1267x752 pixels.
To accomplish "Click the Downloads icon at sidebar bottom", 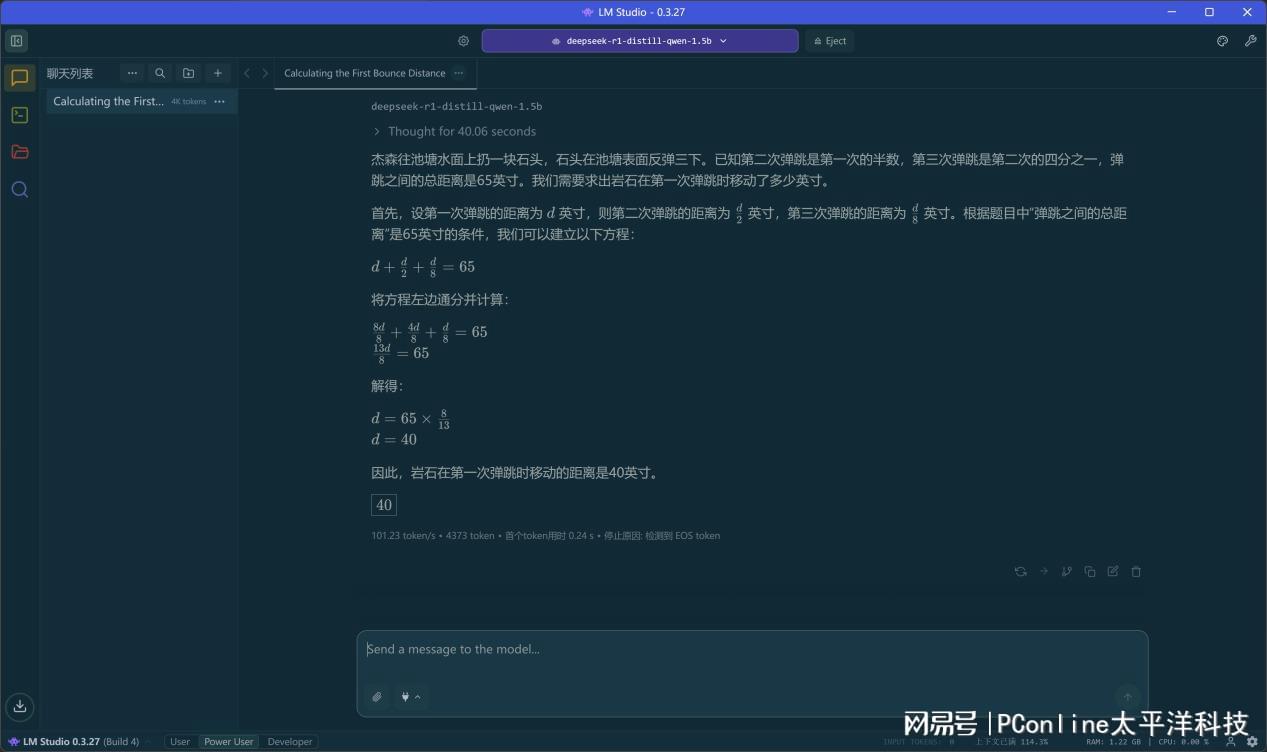I will (x=19, y=706).
